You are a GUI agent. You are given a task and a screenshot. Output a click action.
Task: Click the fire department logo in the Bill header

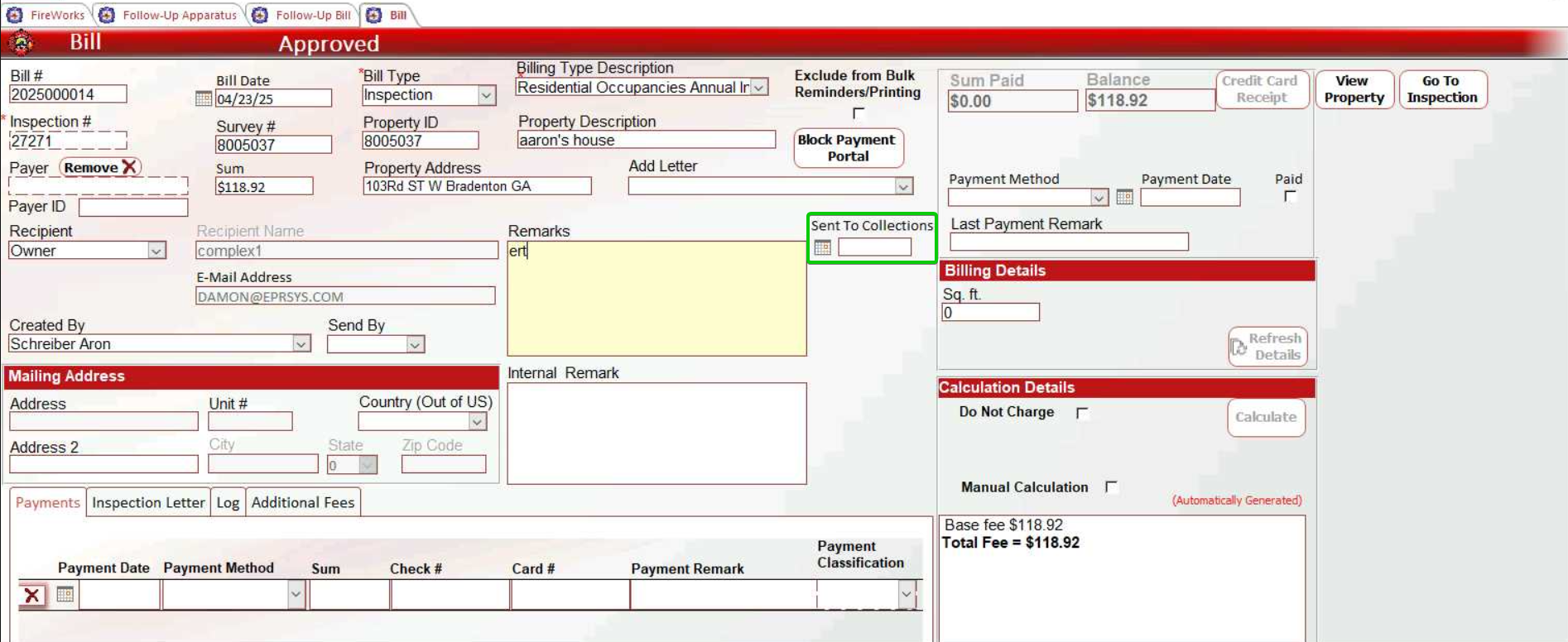pos(21,42)
